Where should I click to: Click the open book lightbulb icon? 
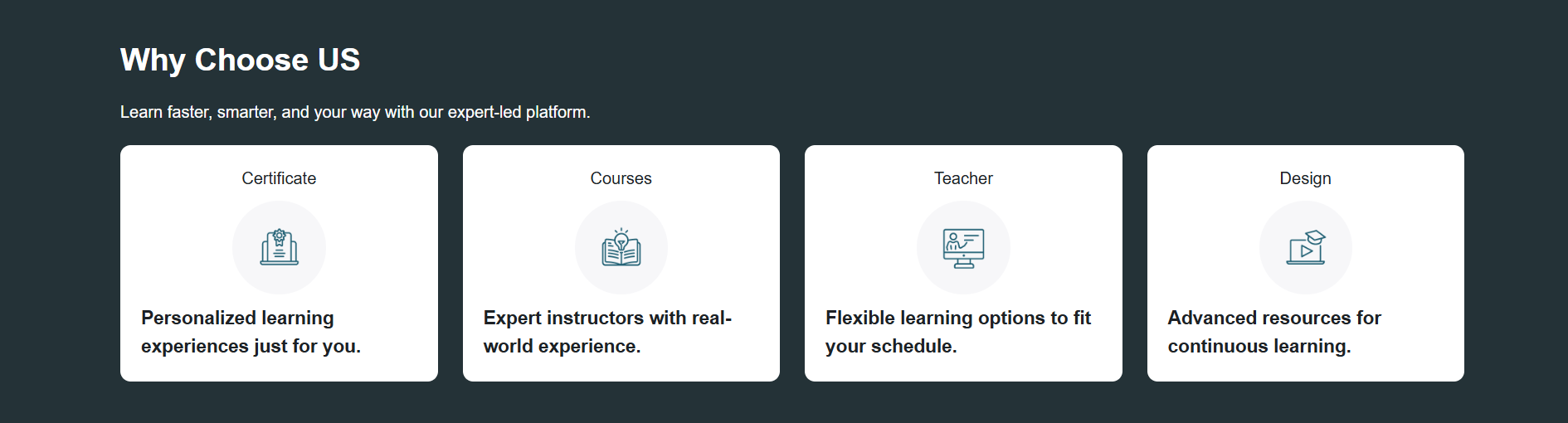621,247
